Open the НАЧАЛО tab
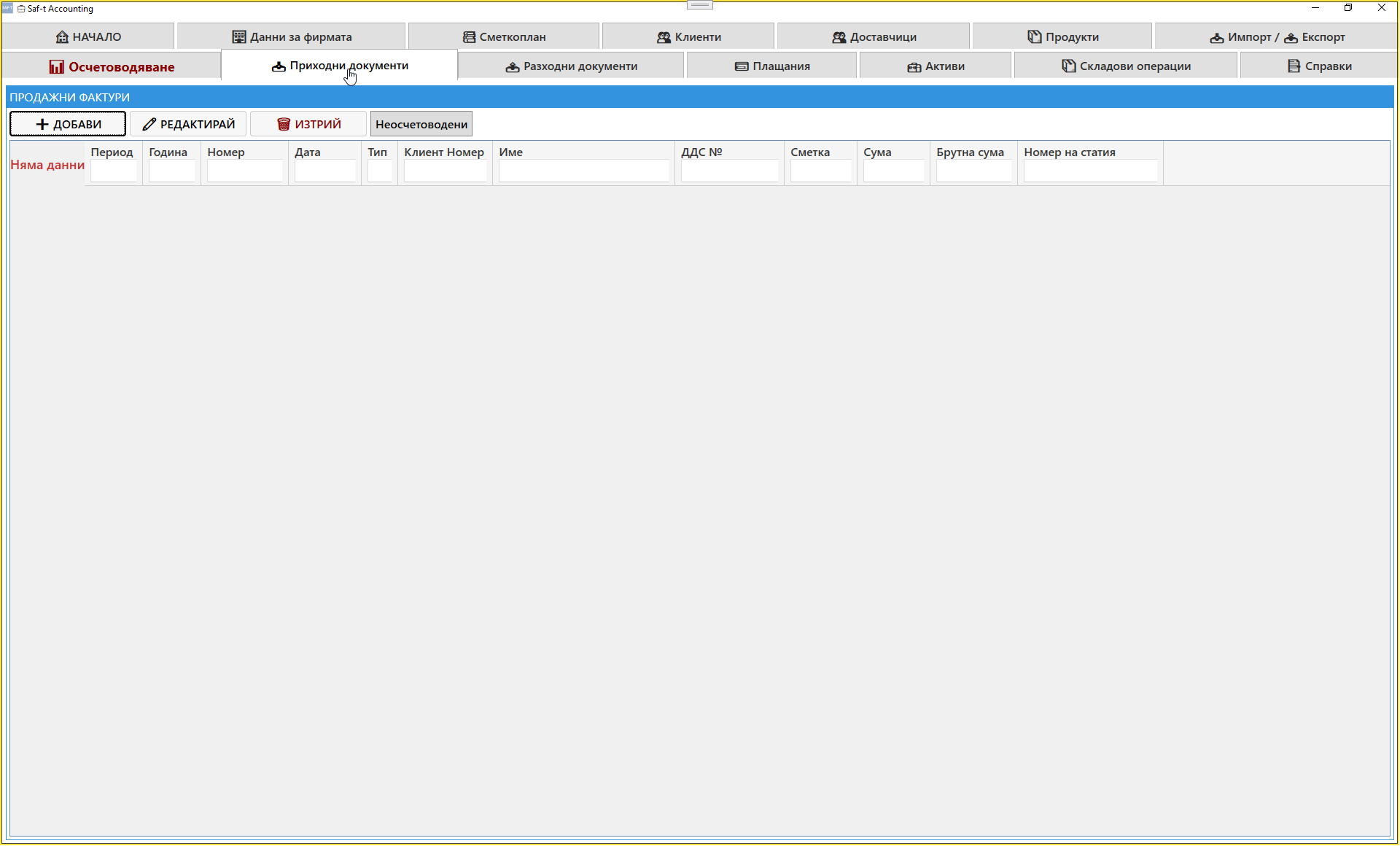The image size is (1400, 846). point(88,36)
